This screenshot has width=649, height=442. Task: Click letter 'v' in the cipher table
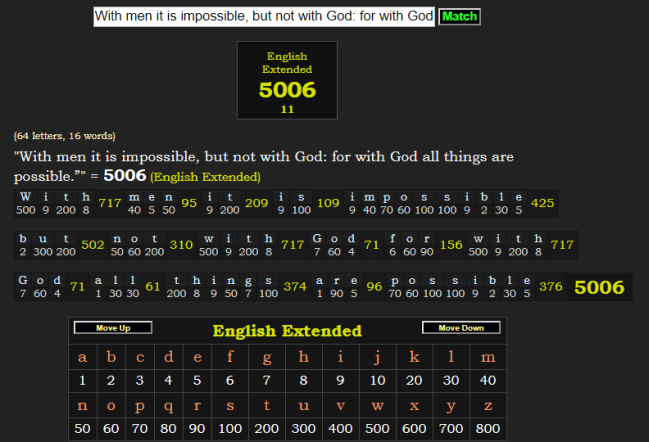point(341,406)
